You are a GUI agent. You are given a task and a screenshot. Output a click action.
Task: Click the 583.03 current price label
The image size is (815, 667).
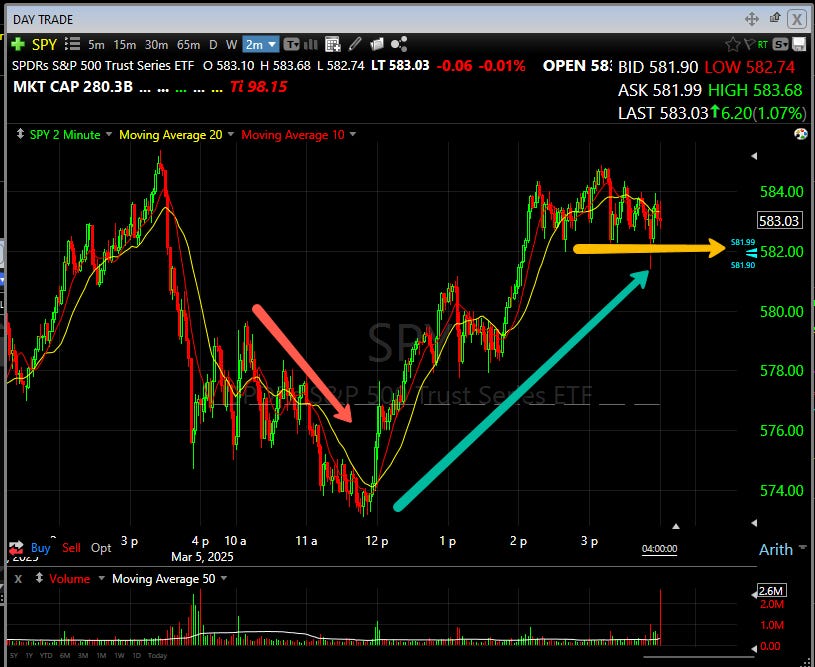[780, 220]
